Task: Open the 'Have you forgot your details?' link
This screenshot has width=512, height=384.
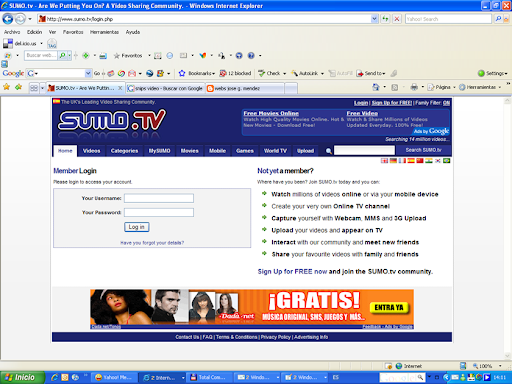Action: click(152, 243)
